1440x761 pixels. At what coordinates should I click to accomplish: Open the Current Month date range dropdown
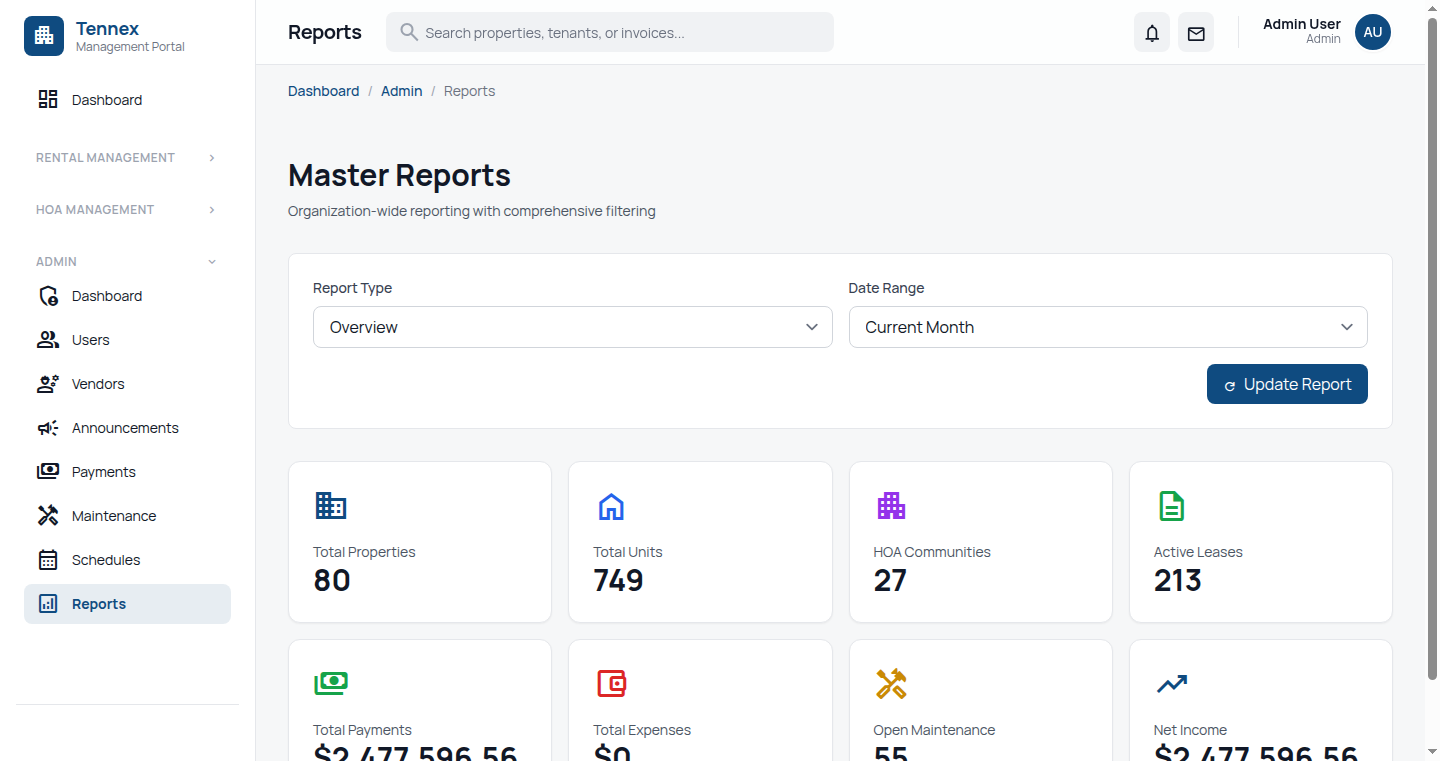pyautogui.click(x=1107, y=327)
